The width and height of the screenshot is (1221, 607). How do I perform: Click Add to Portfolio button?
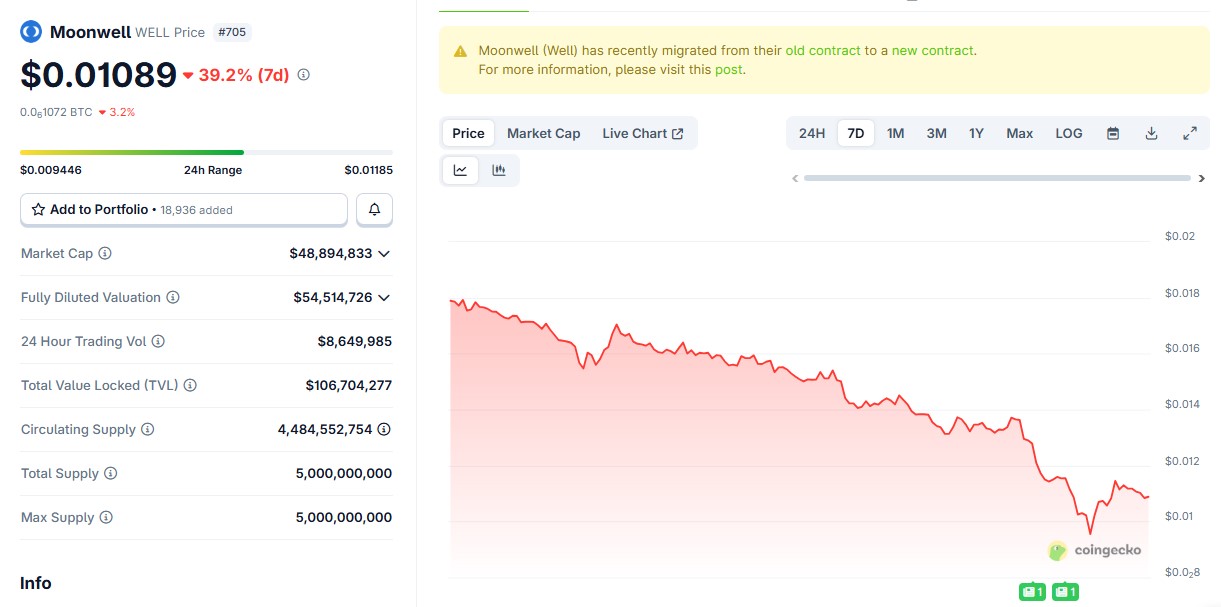click(184, 209)
